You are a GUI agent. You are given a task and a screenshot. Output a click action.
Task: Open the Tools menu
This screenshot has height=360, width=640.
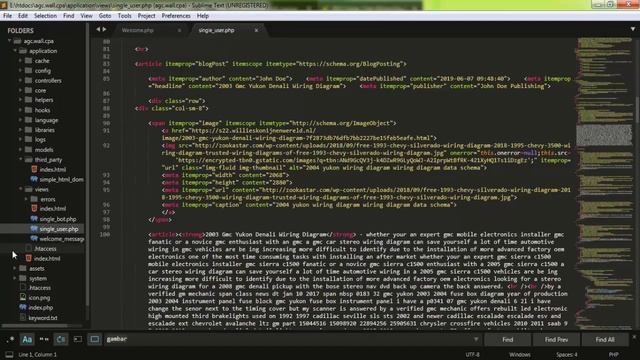(x=124, y=16)
